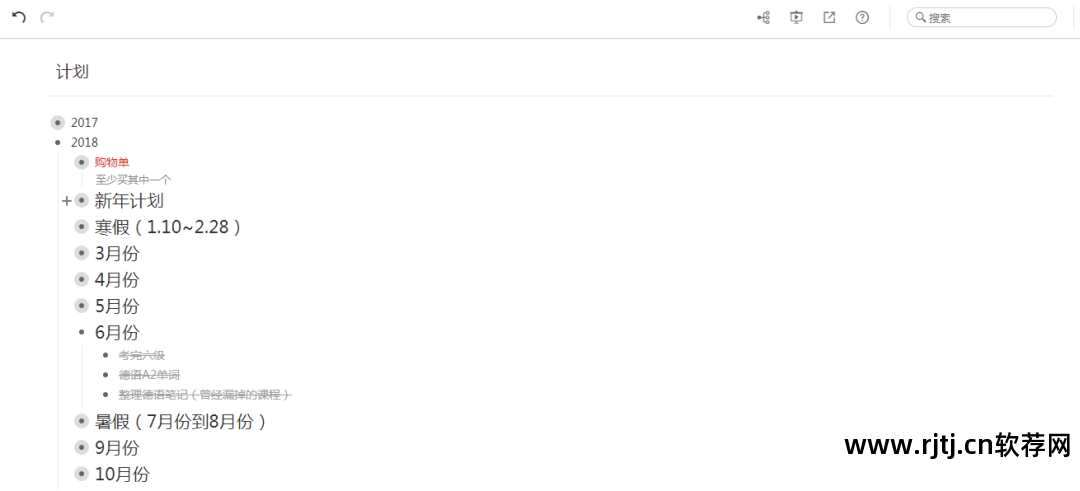Viewport: 1080px width, 491px height.
Task: Select the red 购物单 item
Action: pyautogui.click(x=112, y=163)
